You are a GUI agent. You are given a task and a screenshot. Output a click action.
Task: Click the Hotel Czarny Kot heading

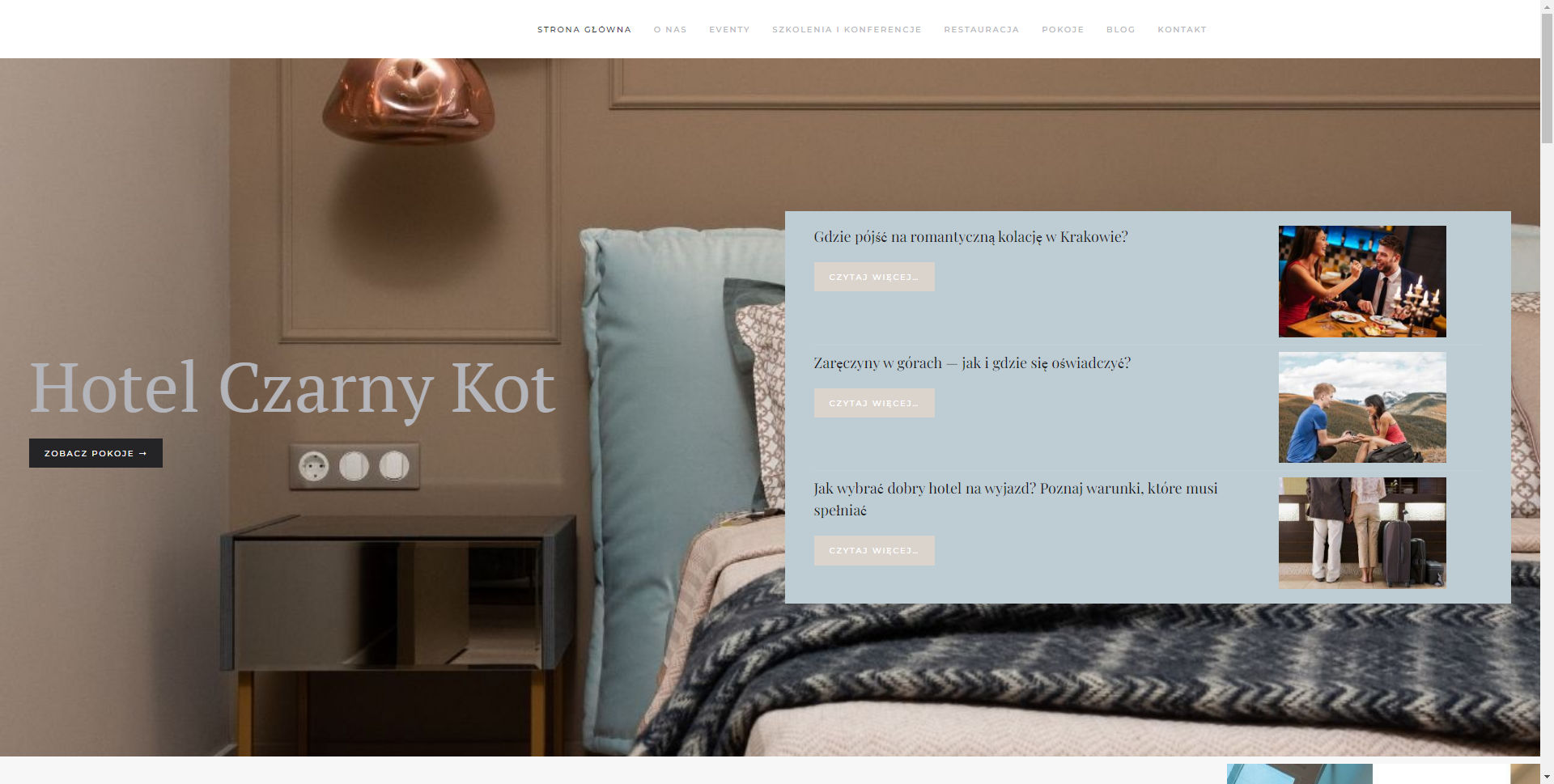(x=292, y=389)
